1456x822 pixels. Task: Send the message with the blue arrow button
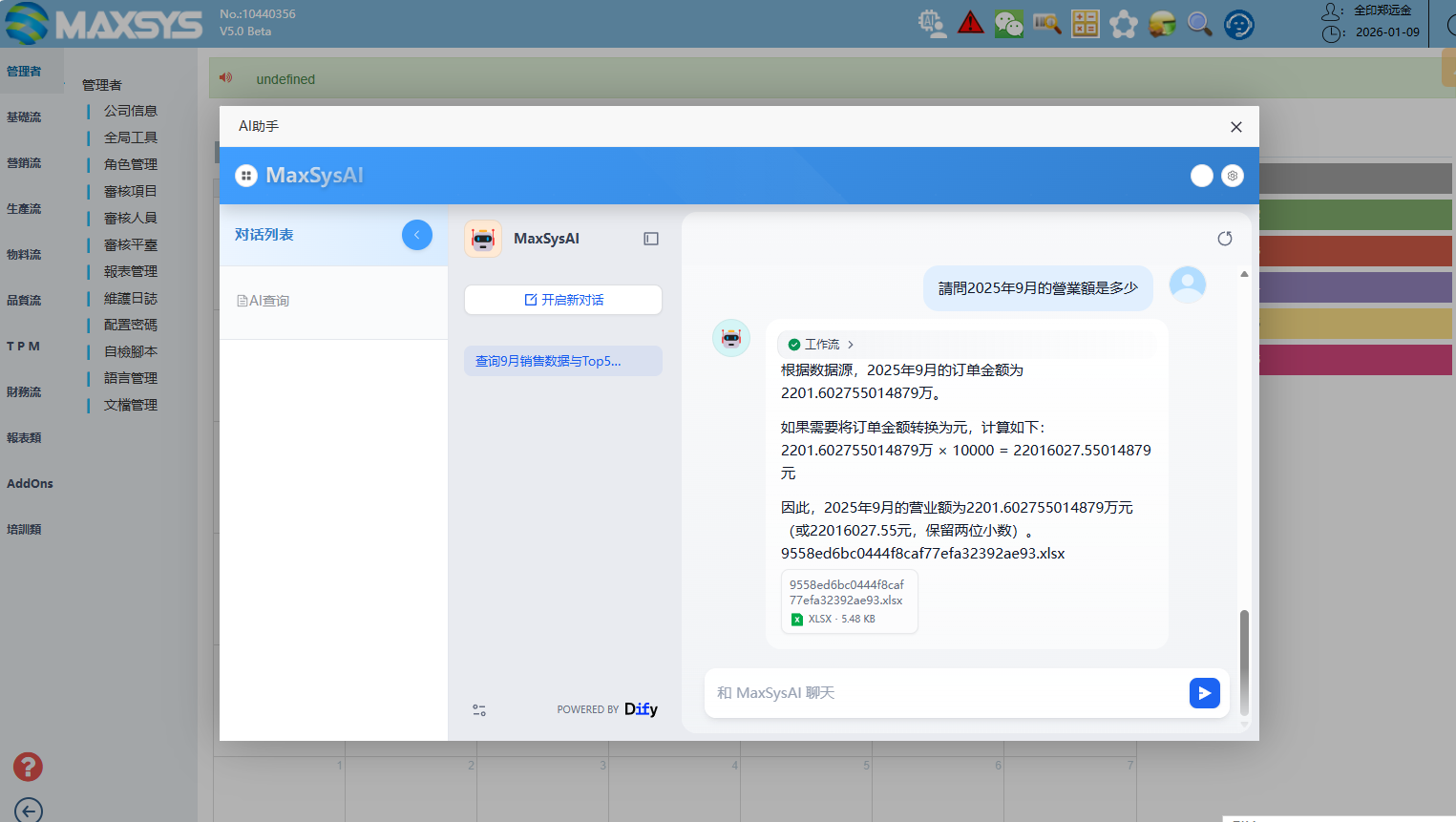point(1204,693)
